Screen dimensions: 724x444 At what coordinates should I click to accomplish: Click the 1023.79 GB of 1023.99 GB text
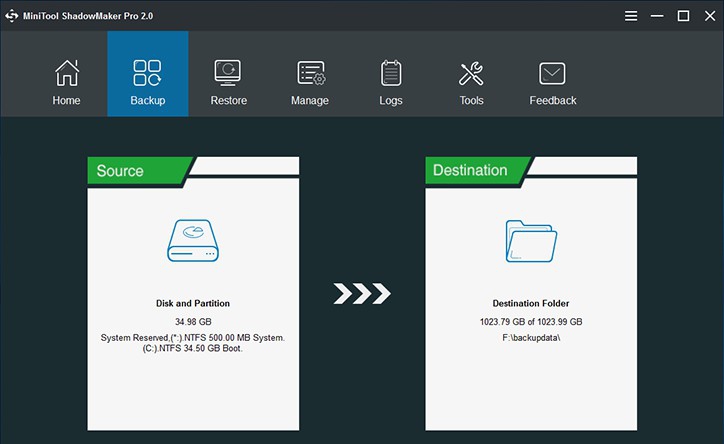(x=531, y=322)
